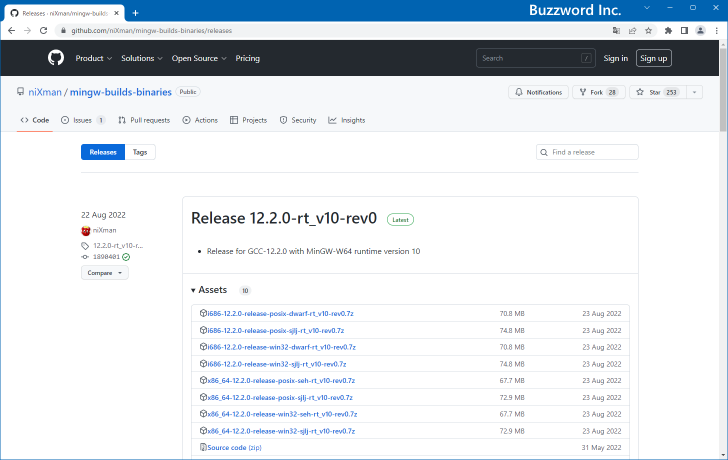Open tab search chevron in title bar

point(647,7)
